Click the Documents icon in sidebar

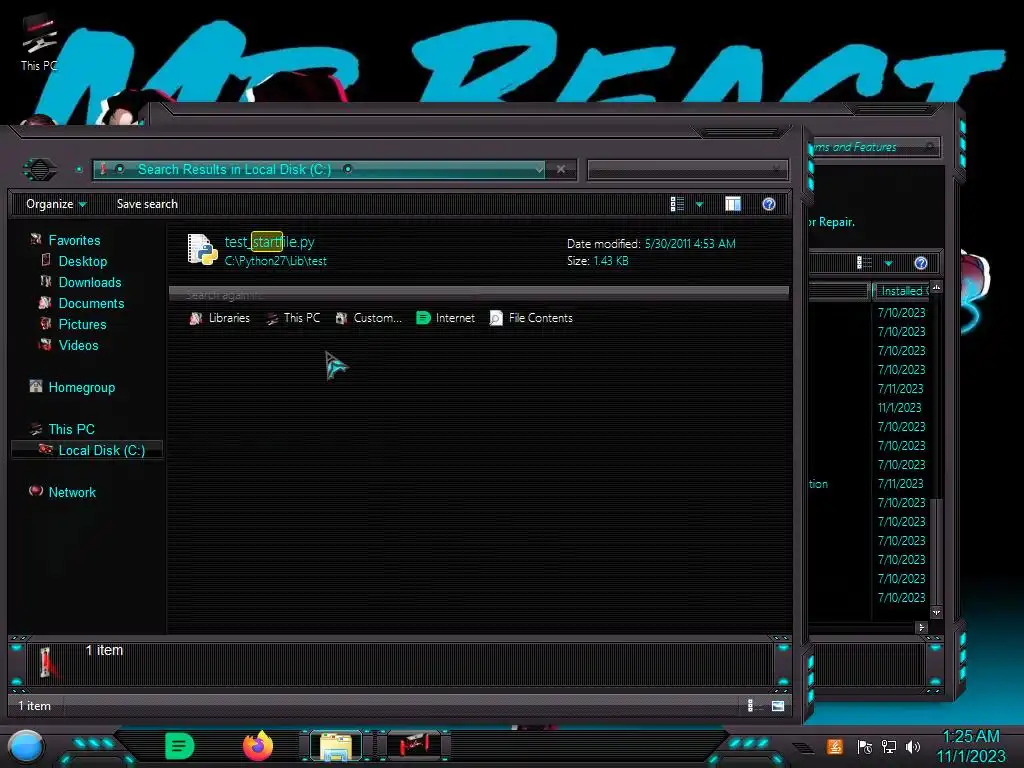pyautogui.click(x=45, y=302)
